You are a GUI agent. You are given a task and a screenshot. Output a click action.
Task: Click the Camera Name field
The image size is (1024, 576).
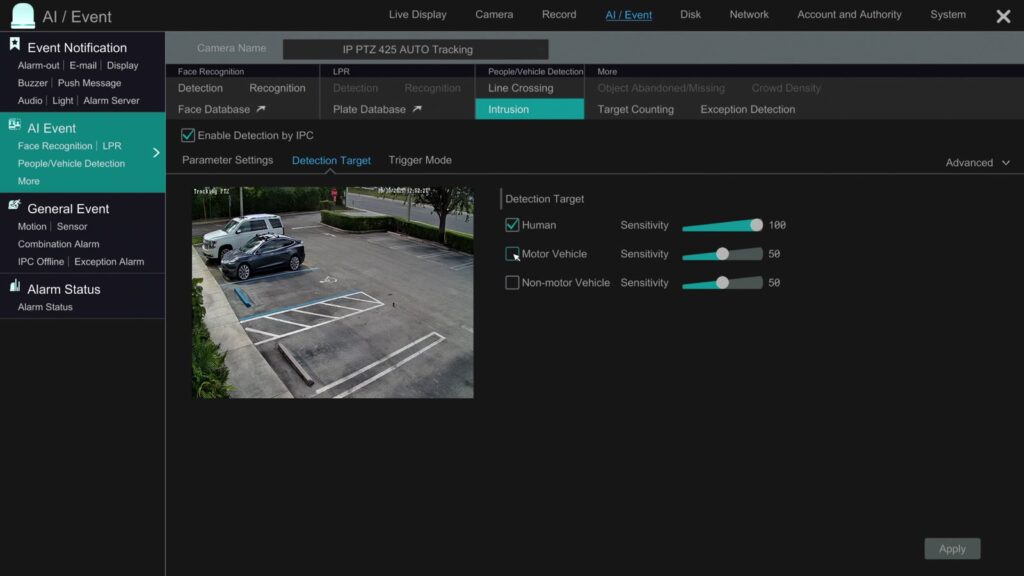(415, 49)
